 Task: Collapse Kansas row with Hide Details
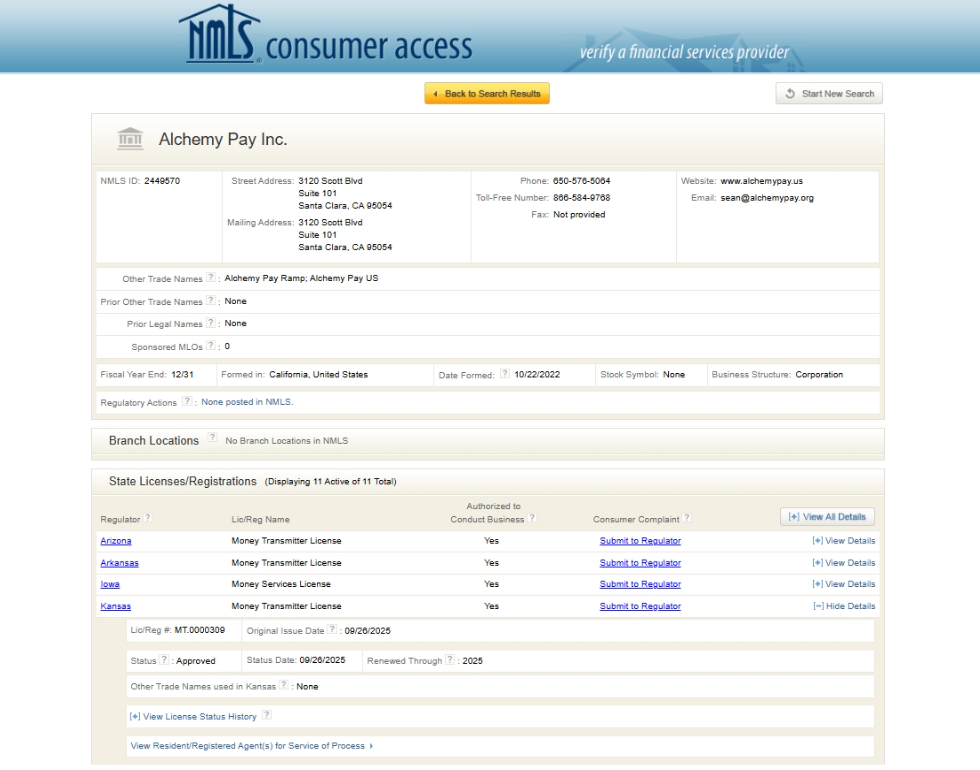tap(845, 606)
